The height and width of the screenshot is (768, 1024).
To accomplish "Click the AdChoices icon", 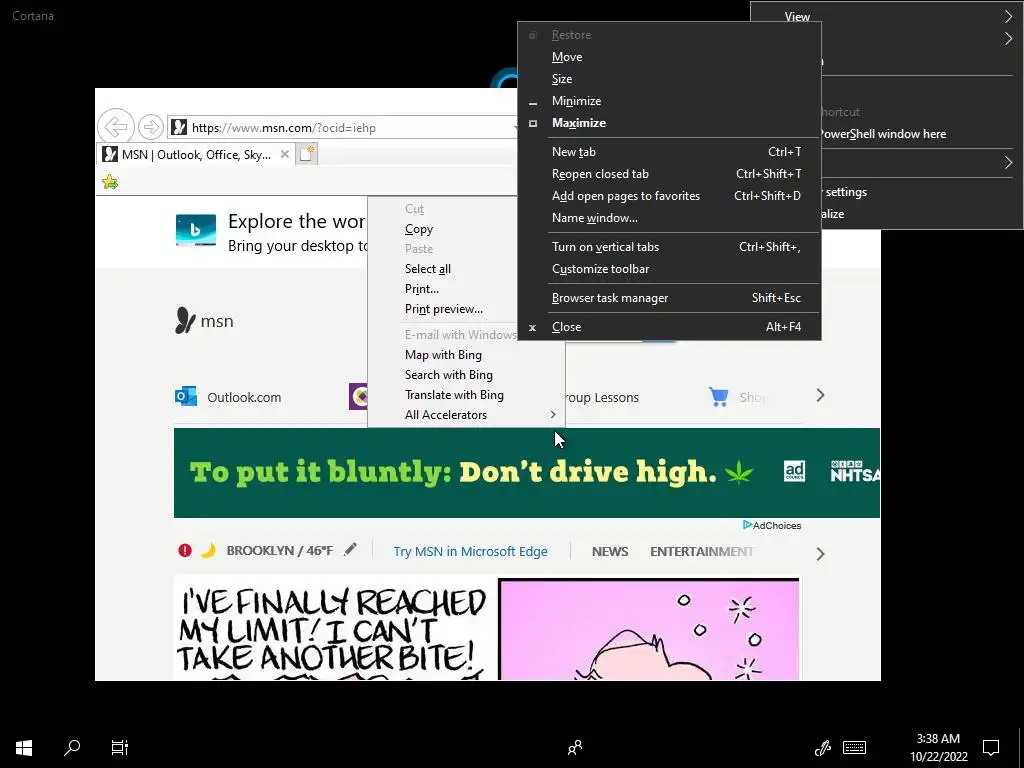I will click(747, 525).
